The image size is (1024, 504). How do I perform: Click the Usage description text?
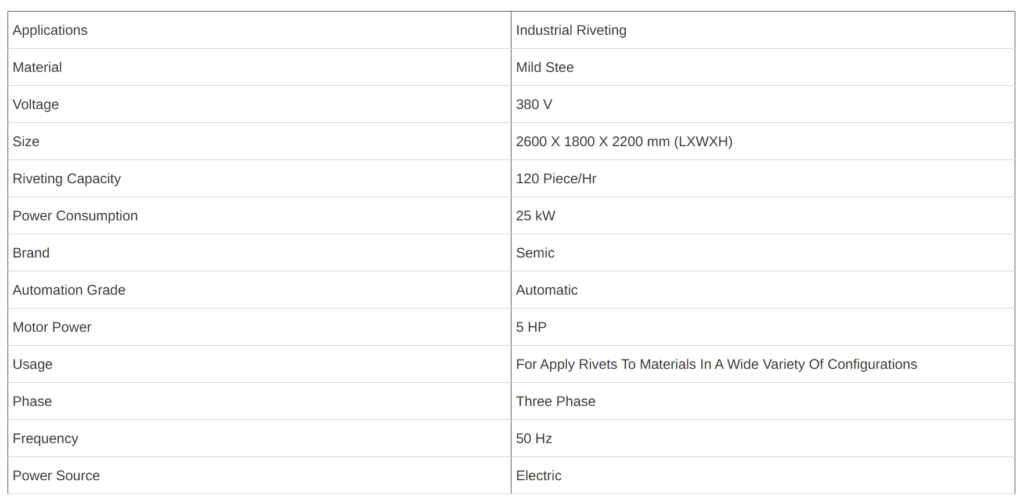pyautogui.click(x=716, y=364)
